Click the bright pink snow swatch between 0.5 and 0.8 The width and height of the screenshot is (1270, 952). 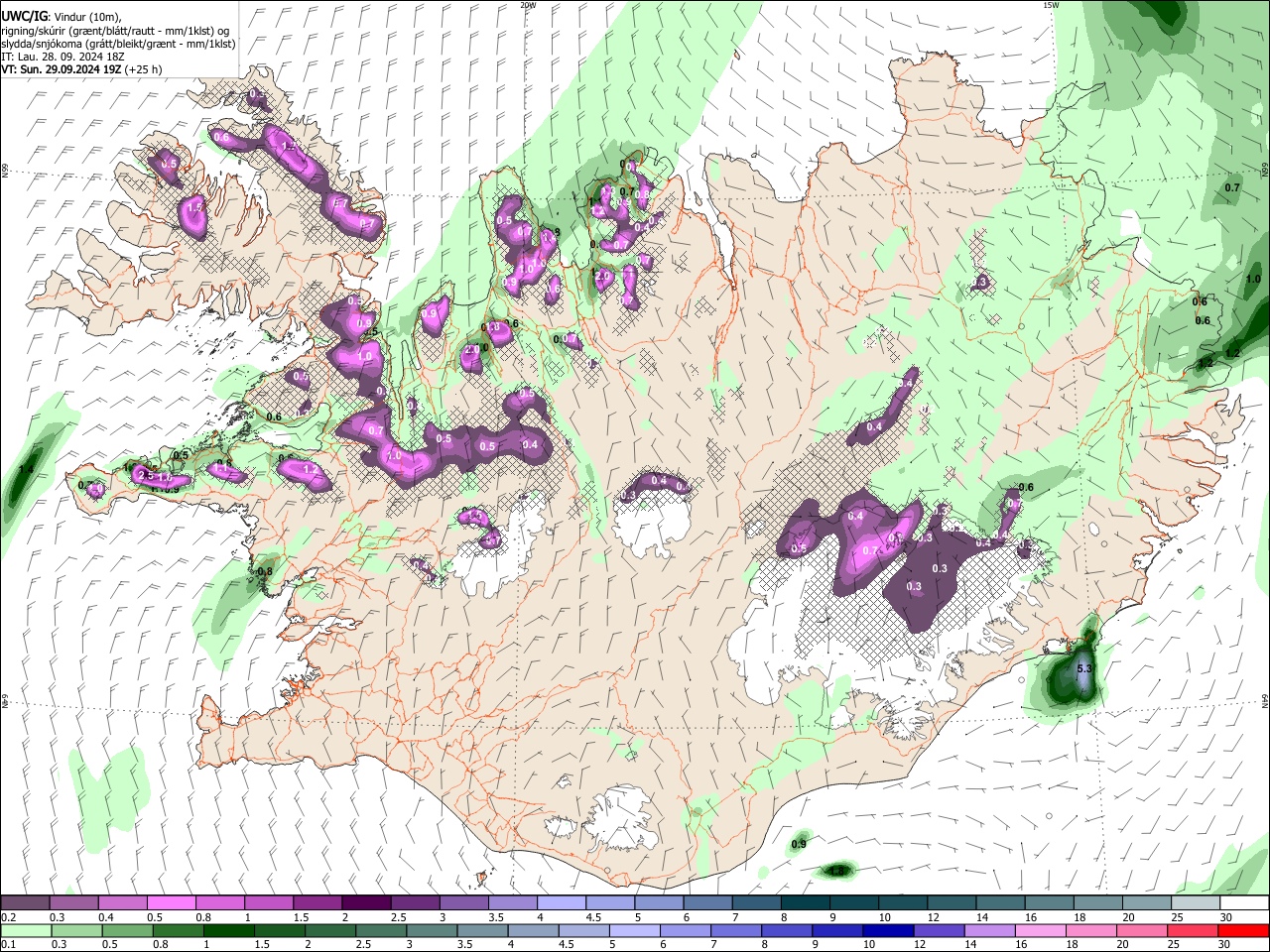pyautogui.click(x=171, y=903)
